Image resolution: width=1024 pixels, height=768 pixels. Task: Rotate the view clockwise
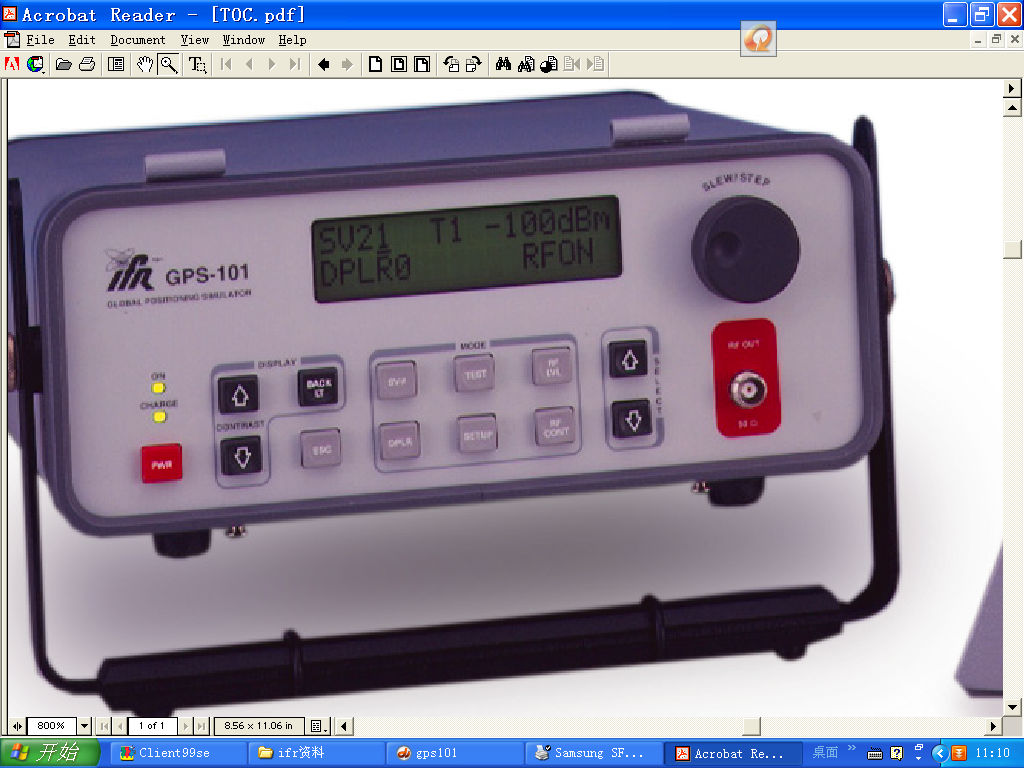474,64
